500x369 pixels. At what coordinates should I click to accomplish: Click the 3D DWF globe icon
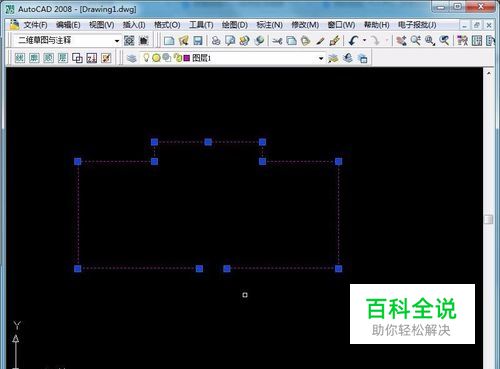coord(259,41)
